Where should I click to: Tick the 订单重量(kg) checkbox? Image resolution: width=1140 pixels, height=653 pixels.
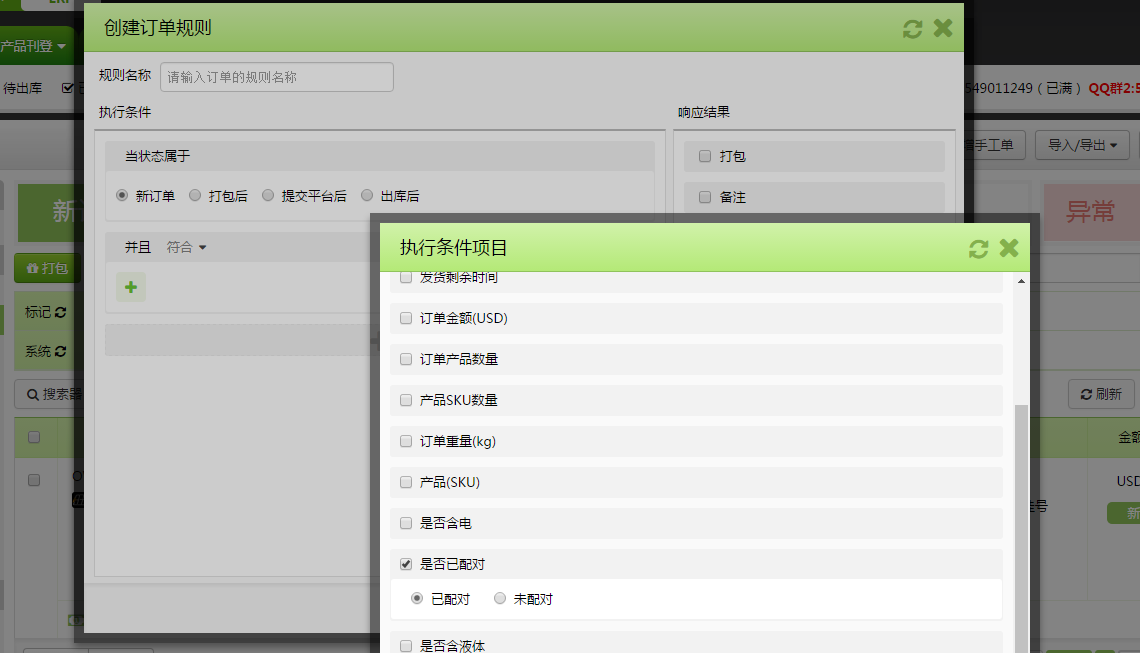[406, 441]
